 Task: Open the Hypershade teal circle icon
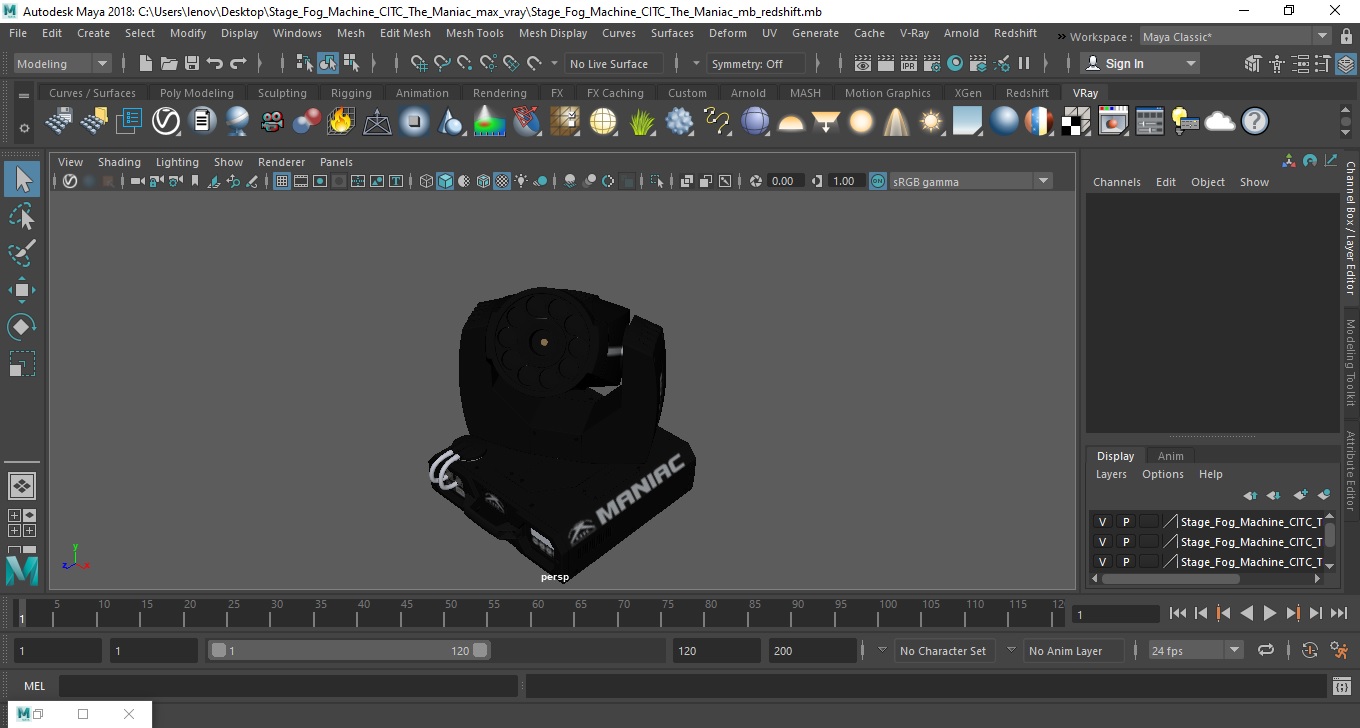click(955, 63)
